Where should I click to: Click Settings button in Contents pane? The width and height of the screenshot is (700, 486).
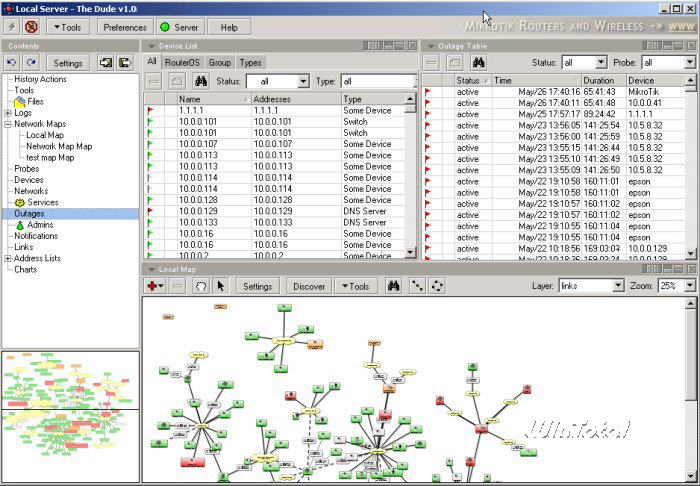(x=68, y=63)
